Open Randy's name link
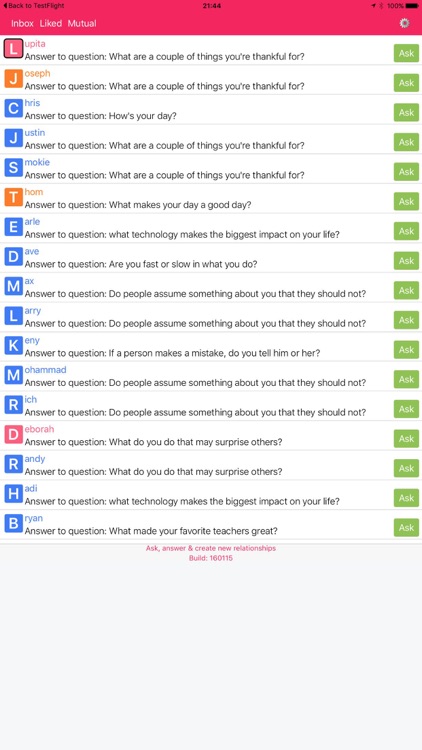Viewport: 422px width, 750px height. tap(35, 459)
